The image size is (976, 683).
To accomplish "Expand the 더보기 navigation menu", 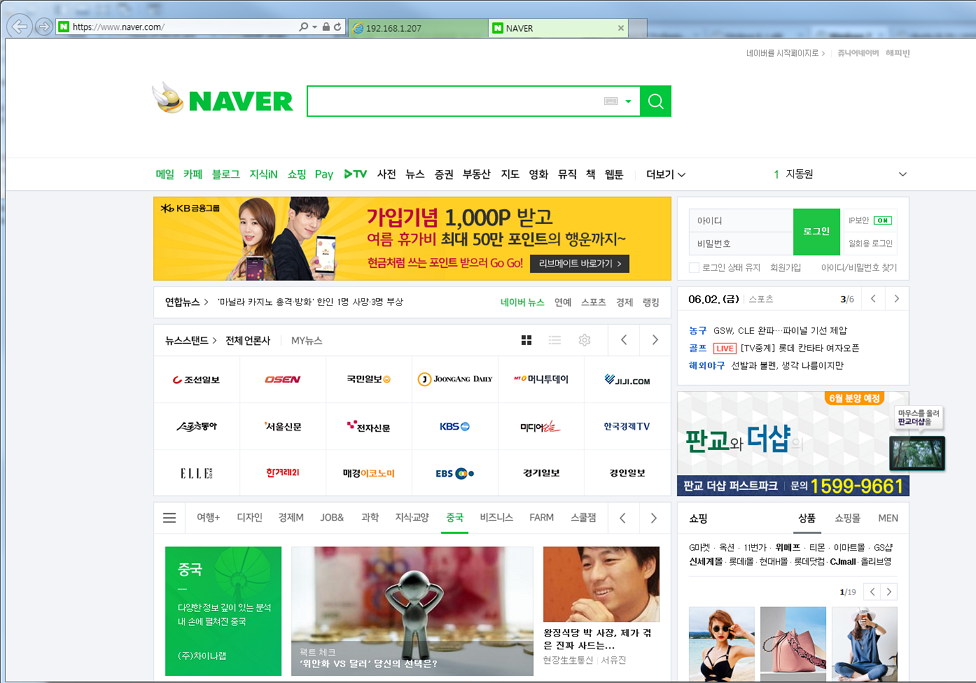I will pos(665,174).
